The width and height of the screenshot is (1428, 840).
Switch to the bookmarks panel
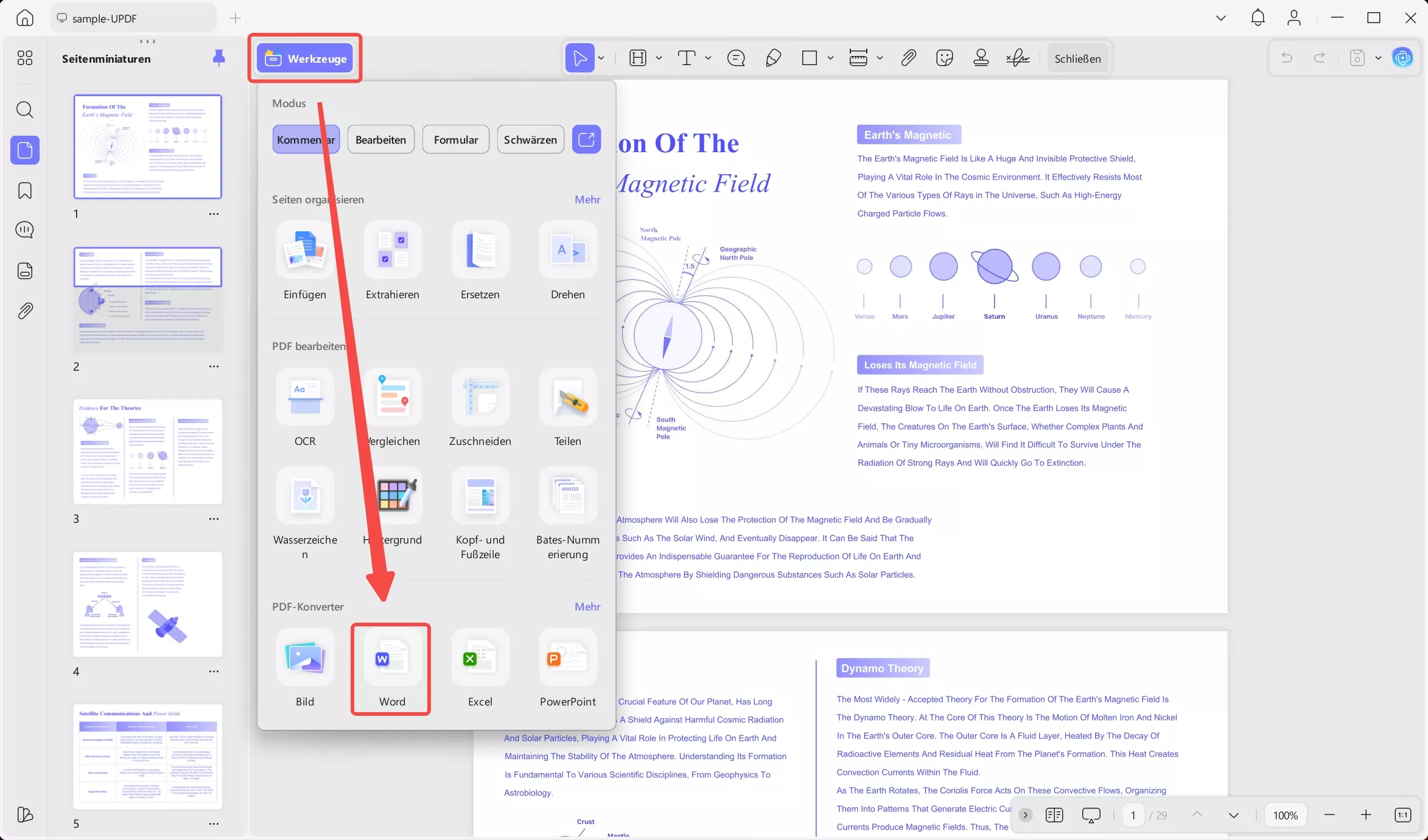click(x=25, y=191)
